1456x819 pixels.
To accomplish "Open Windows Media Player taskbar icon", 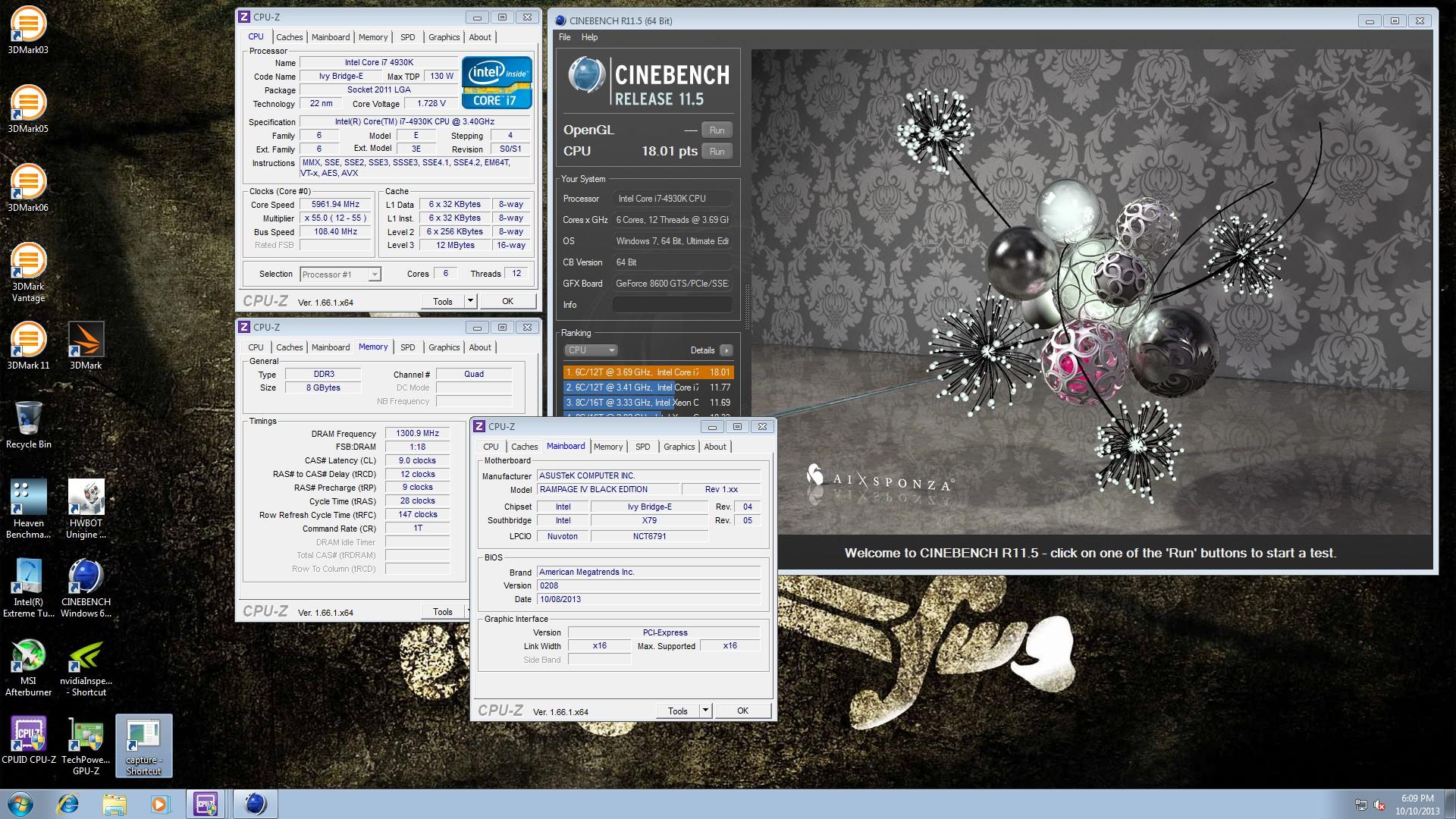I will tap(160, 804).
